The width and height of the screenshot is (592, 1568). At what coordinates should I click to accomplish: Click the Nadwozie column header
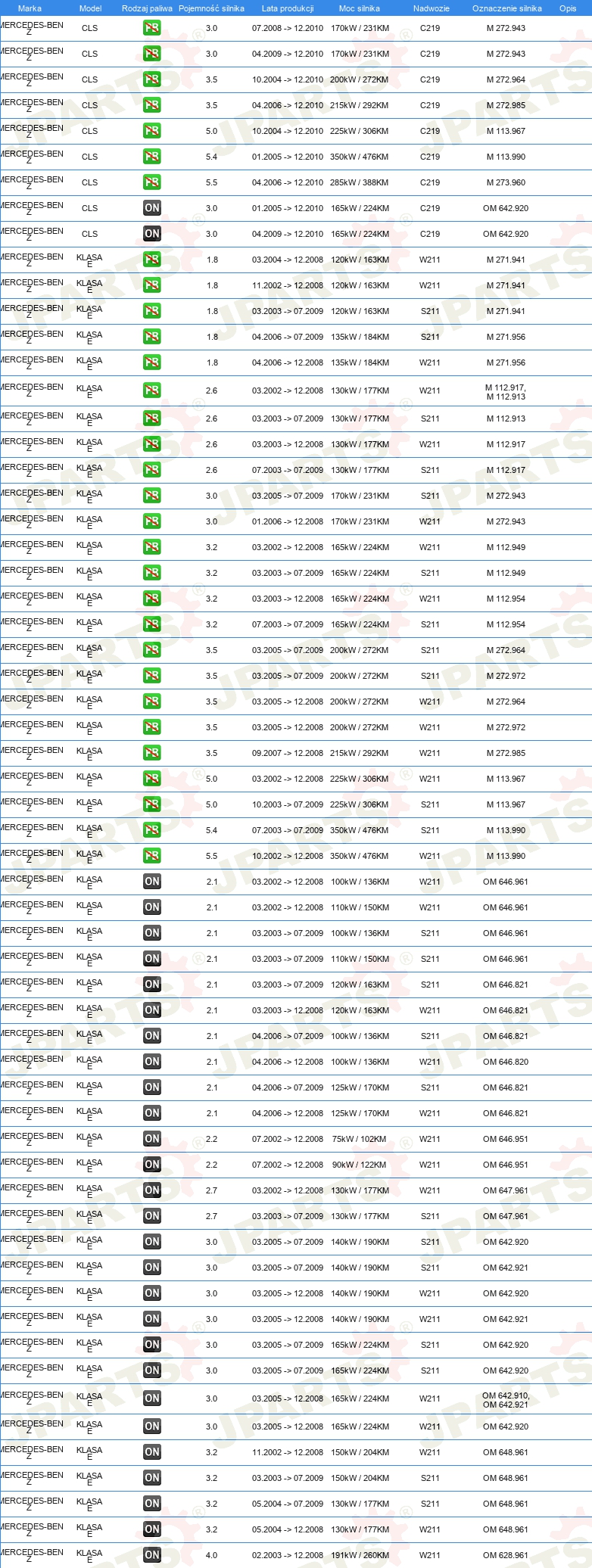[431, 8]
